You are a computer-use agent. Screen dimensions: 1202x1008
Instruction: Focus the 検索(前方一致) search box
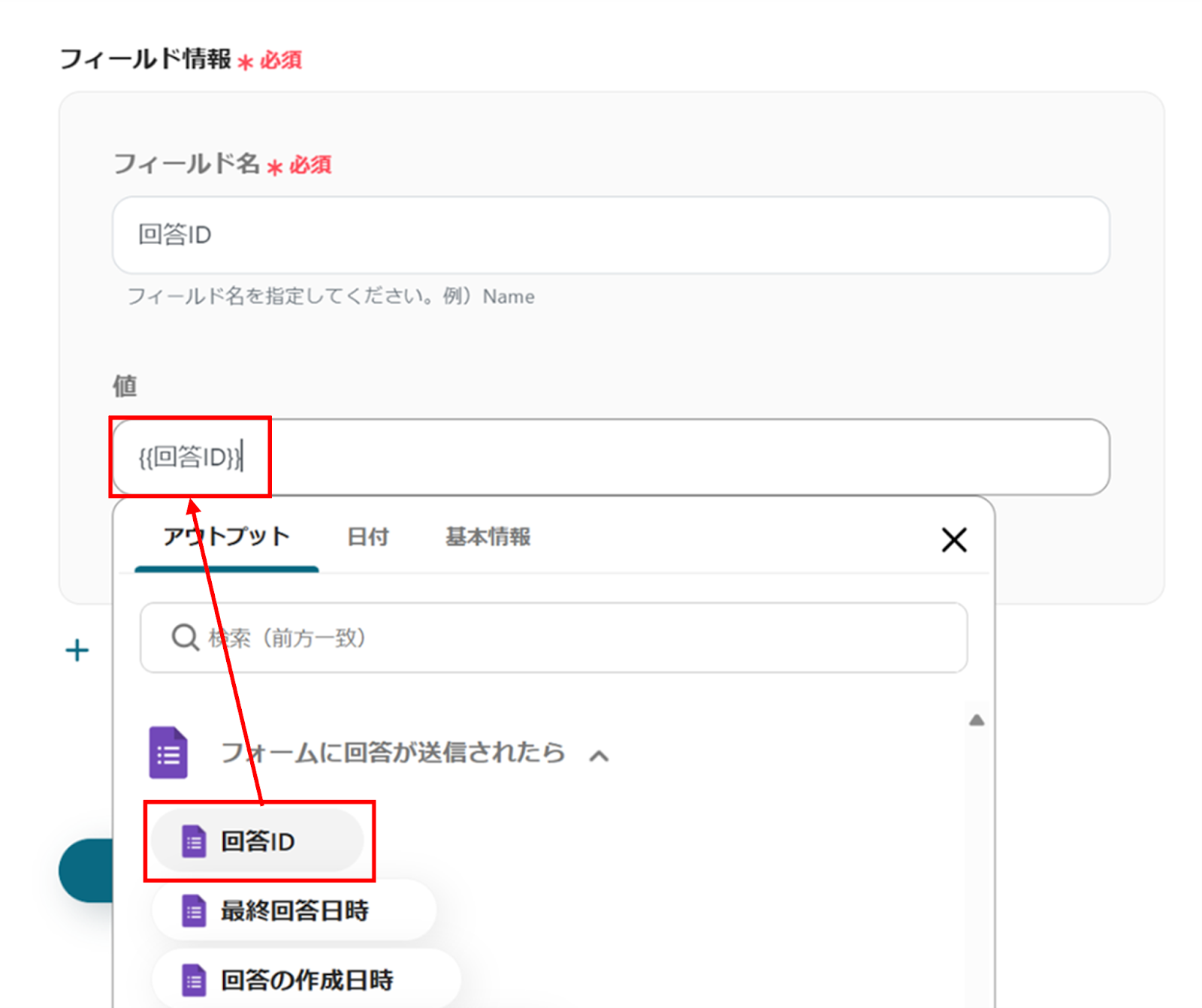click(x=554, y=638)
